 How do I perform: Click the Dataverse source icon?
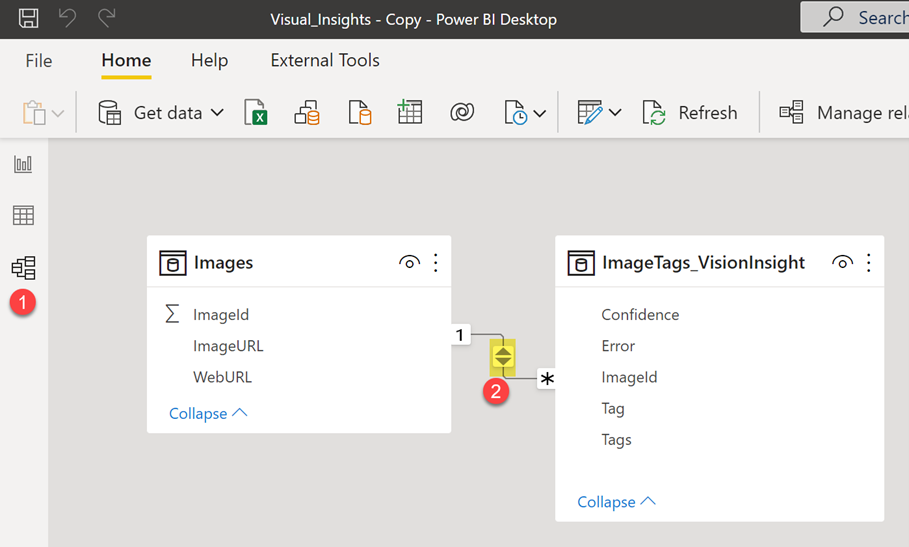462,112
